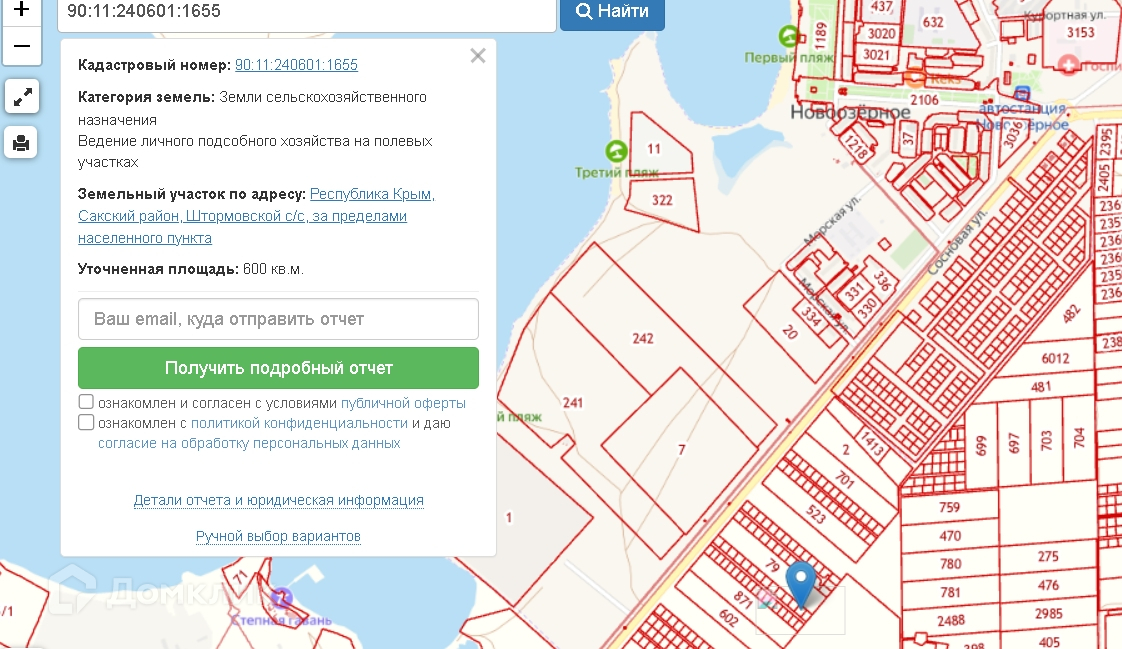Select map parcel labeled 780
The image size is (1122, 649).
pyautogui.click(x=950, y=564)
